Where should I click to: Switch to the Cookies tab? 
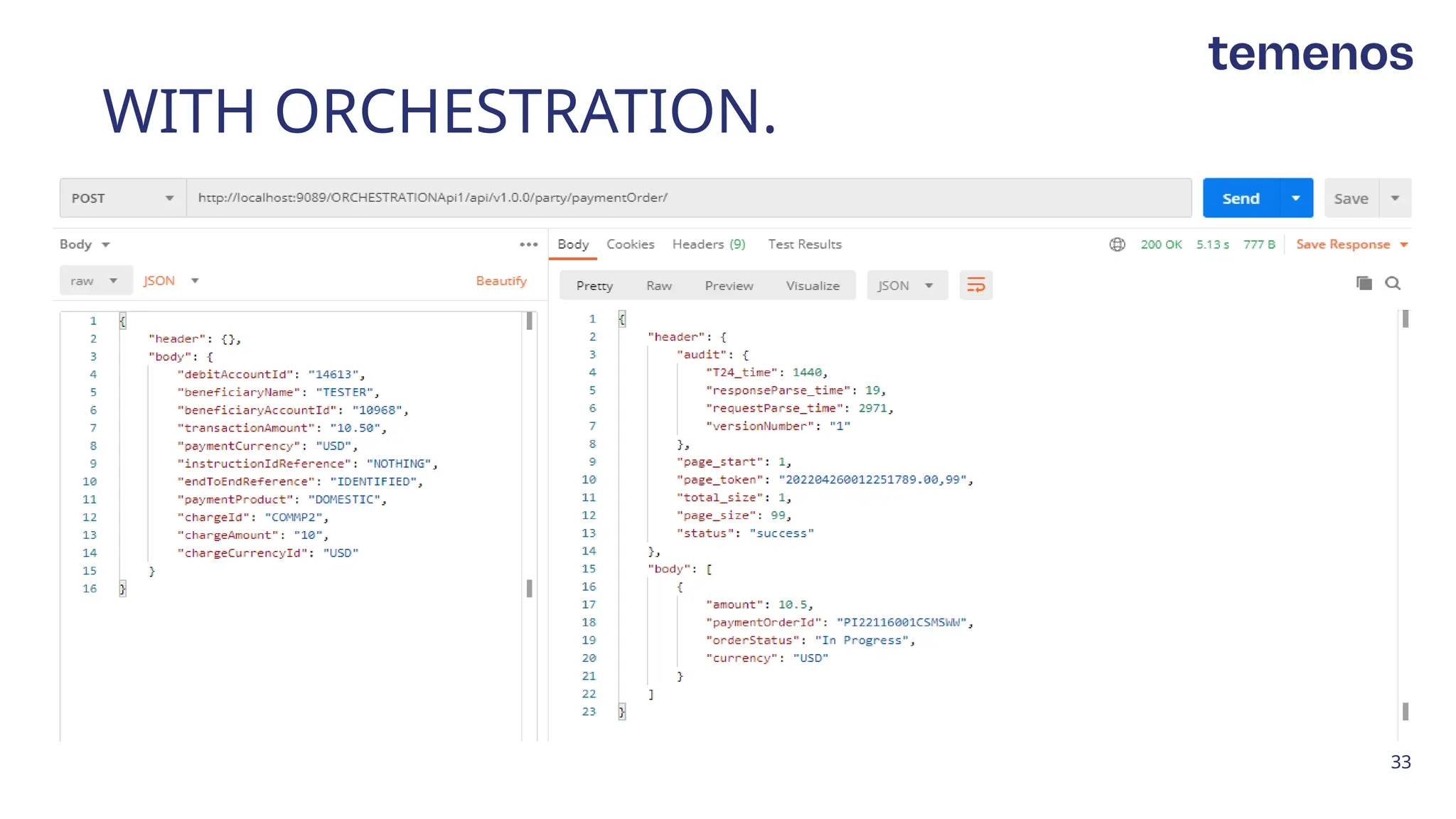tap(630, 245)
